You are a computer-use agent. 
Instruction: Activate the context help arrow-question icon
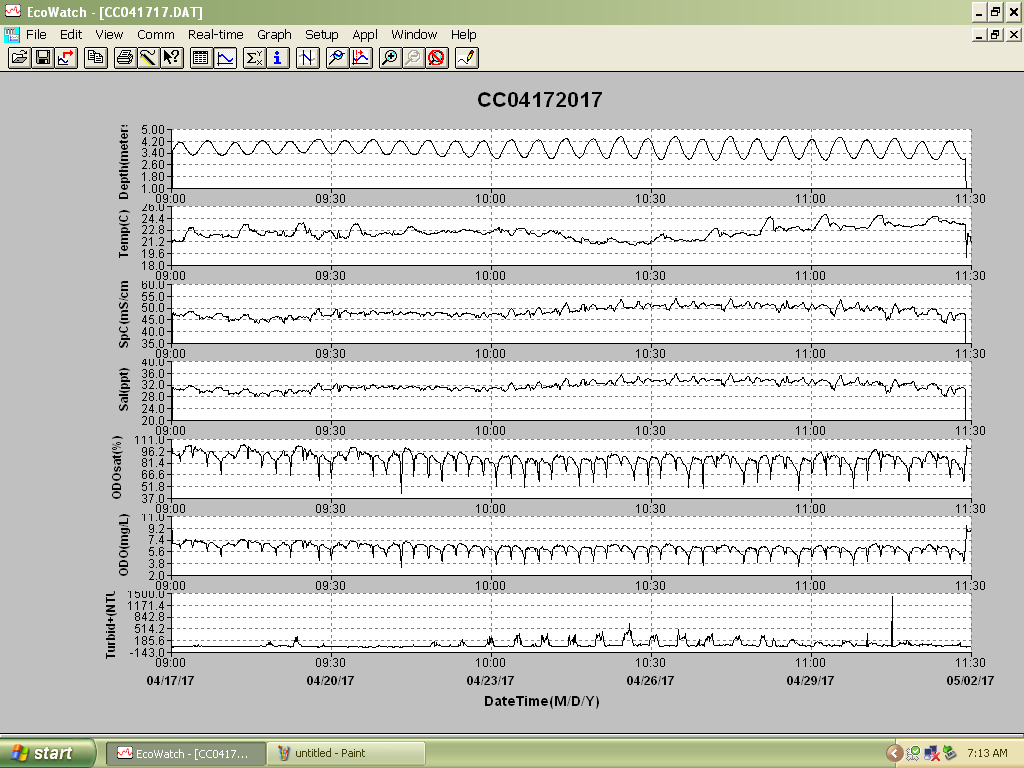point(172,58)
